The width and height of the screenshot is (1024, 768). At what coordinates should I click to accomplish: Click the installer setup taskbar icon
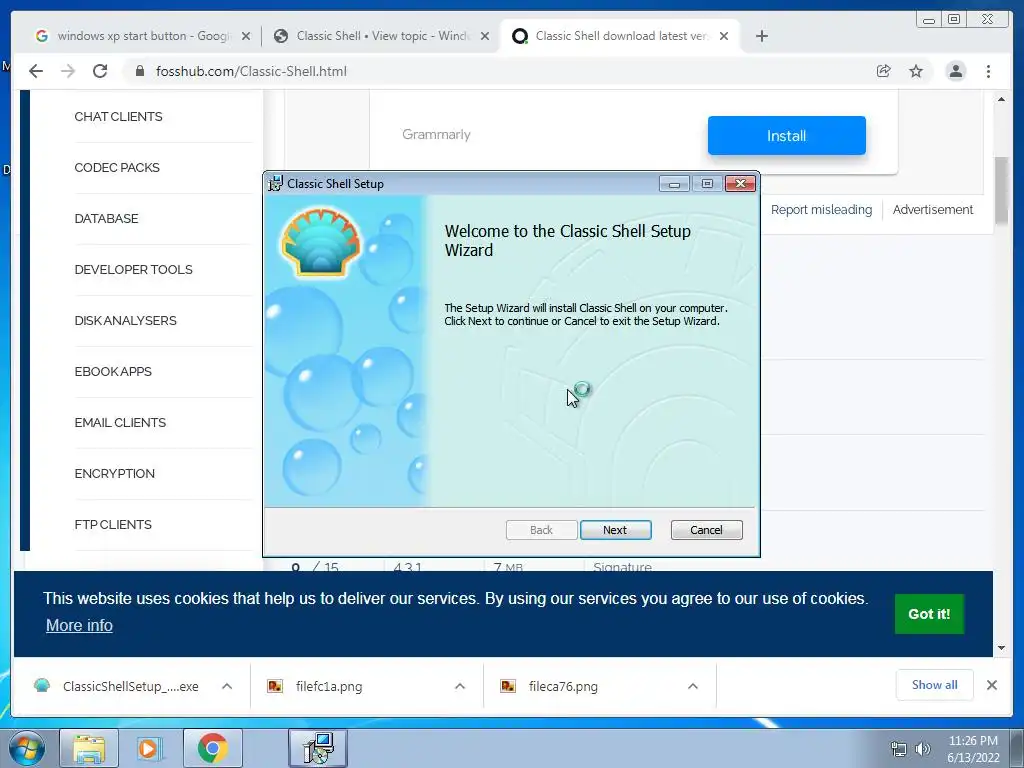[x=318, y=748]
